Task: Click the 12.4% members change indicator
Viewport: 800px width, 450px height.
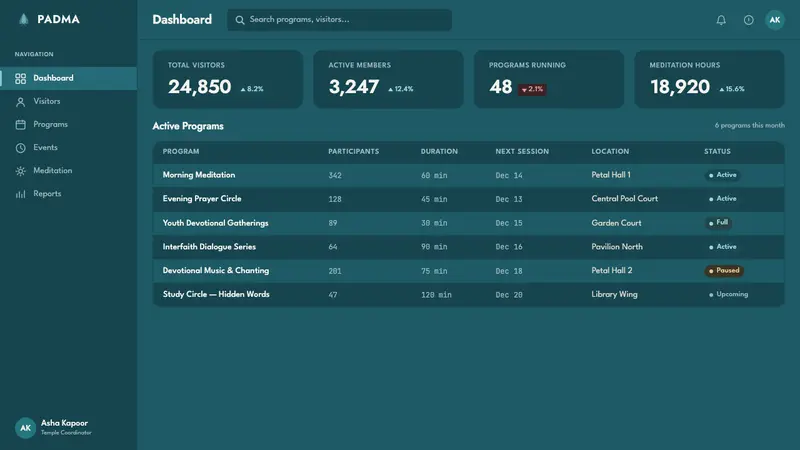Action: point(401,89)
